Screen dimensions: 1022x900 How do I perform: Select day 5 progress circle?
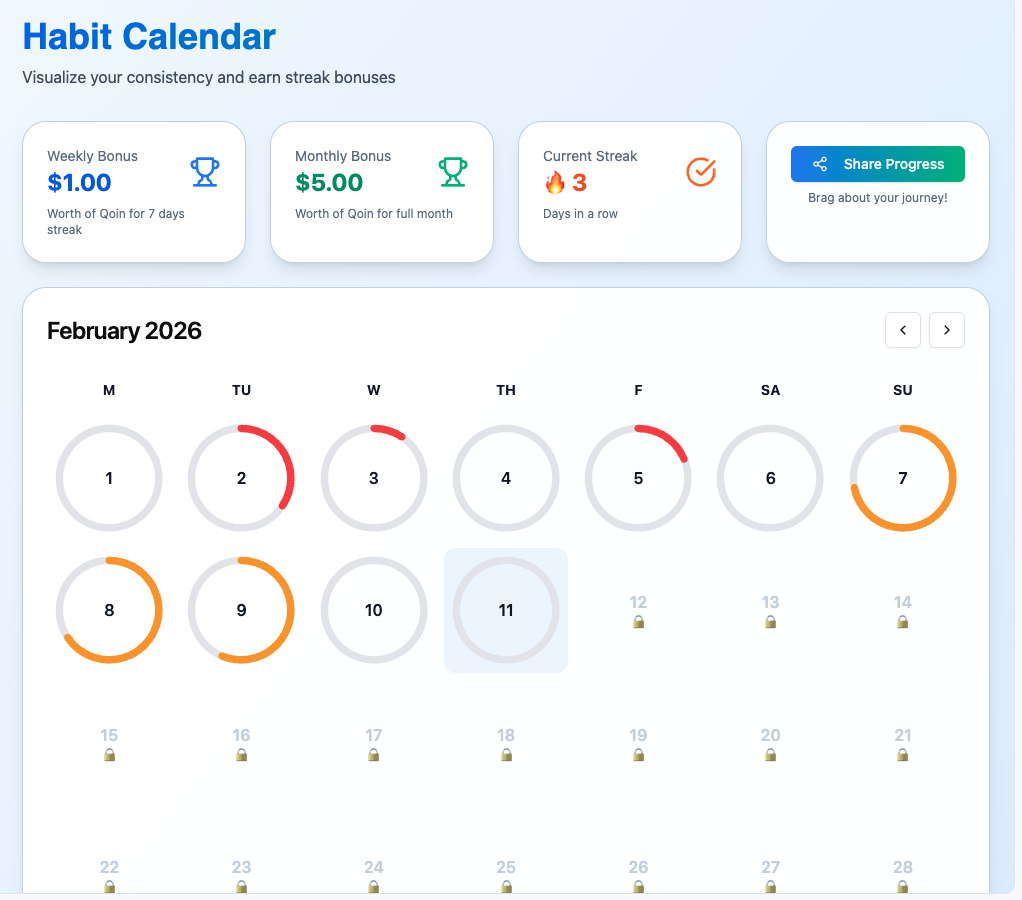click(x=638, y=478)
